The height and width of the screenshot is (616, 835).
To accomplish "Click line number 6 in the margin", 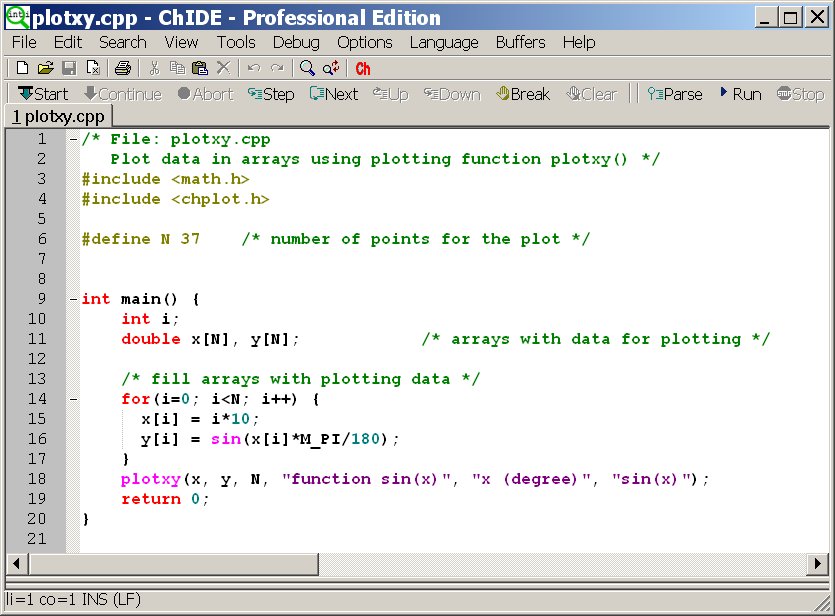I will [x=42, y=239].
